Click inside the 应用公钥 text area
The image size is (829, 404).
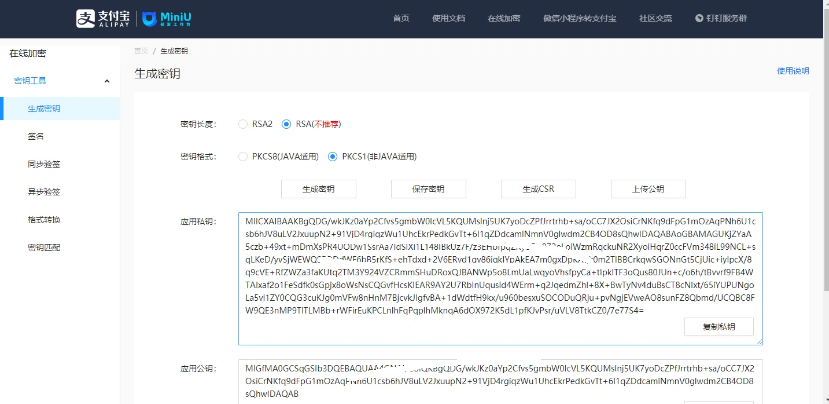coord(500,382)
